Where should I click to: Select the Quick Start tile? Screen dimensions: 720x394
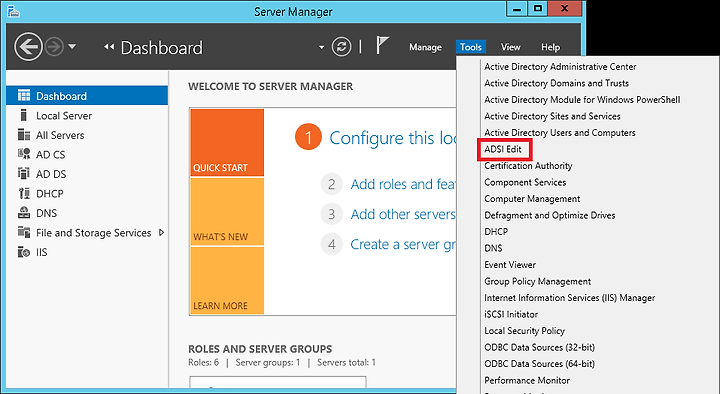(x=227, y=142)
